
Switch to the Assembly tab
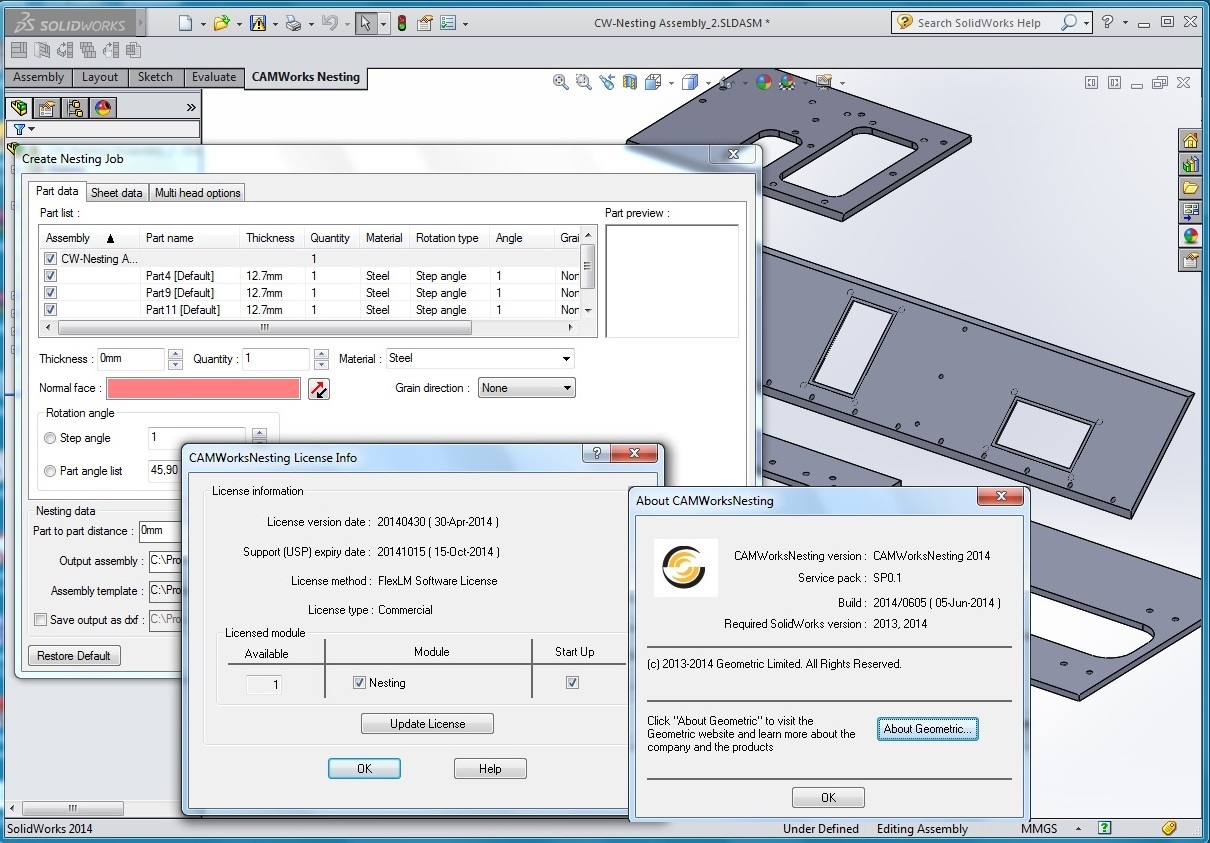pyautogui.click(x=39, y=77)
